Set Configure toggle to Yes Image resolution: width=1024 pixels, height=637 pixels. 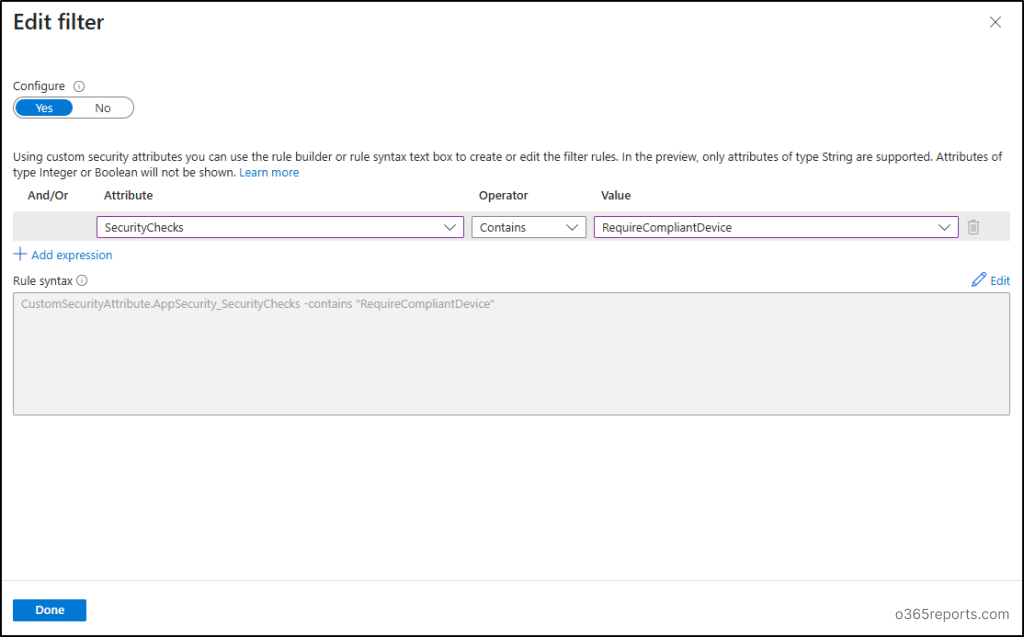pyautogui.click(x=44, y=108)
